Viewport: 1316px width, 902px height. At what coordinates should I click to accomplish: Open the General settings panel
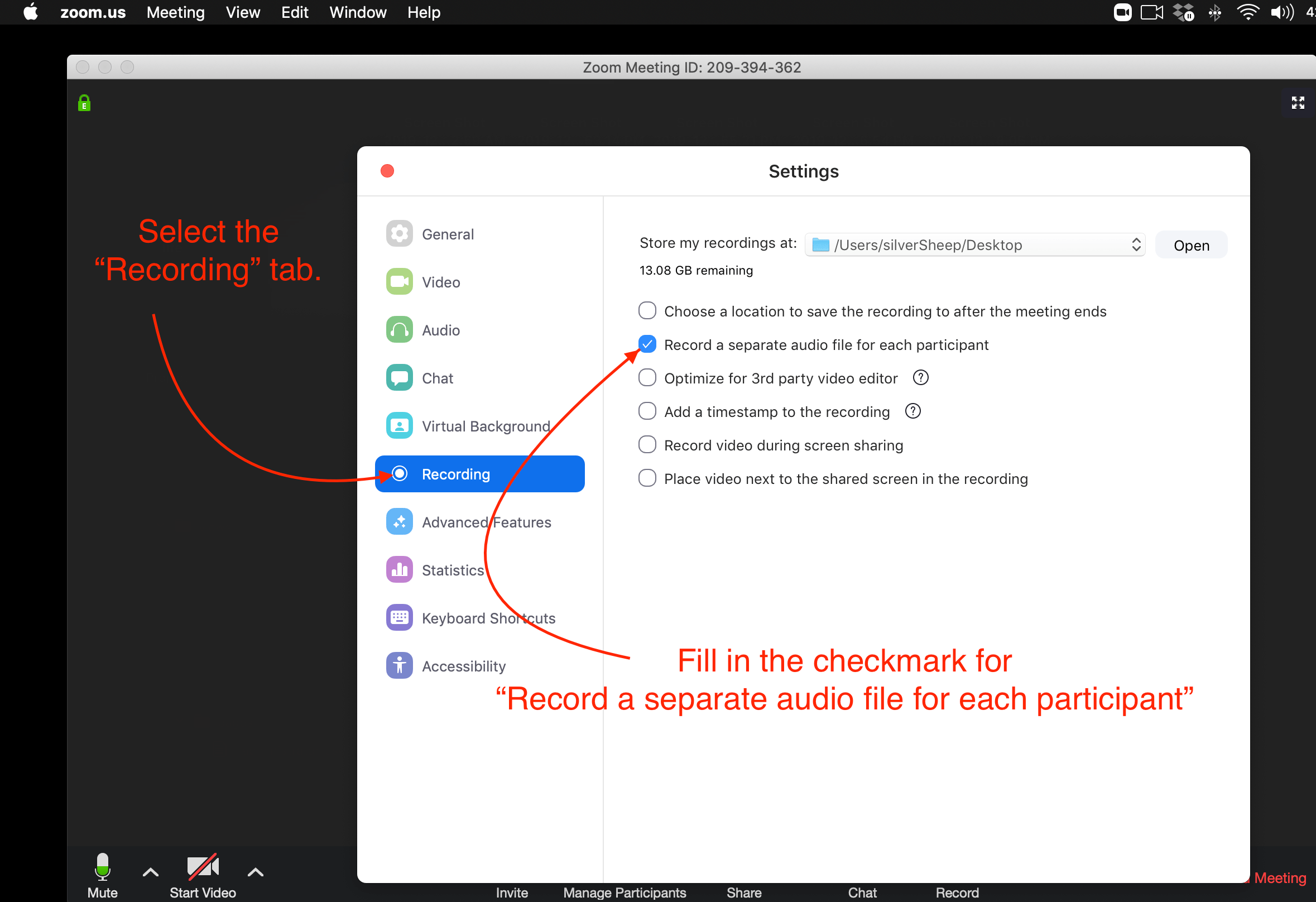pos(448,233)
